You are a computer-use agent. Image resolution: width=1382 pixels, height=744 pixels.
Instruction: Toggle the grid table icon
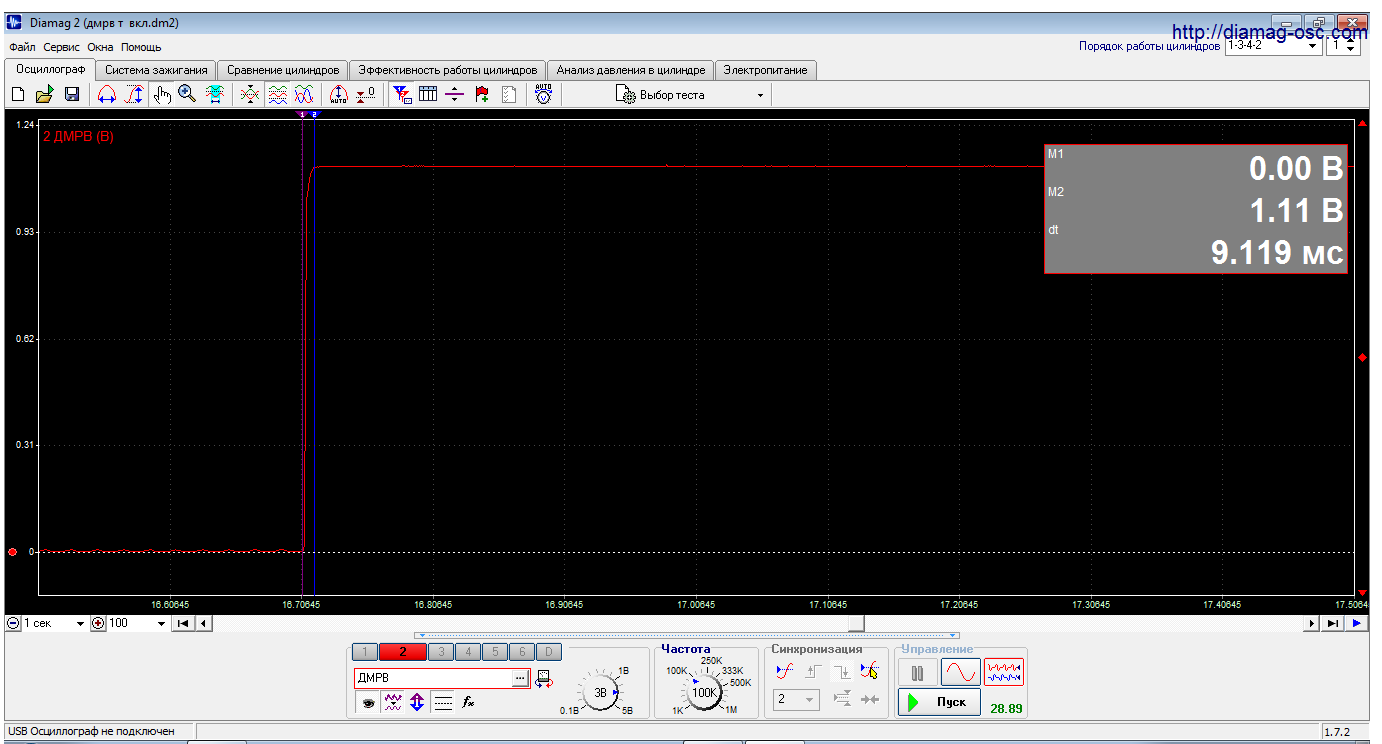428,94
